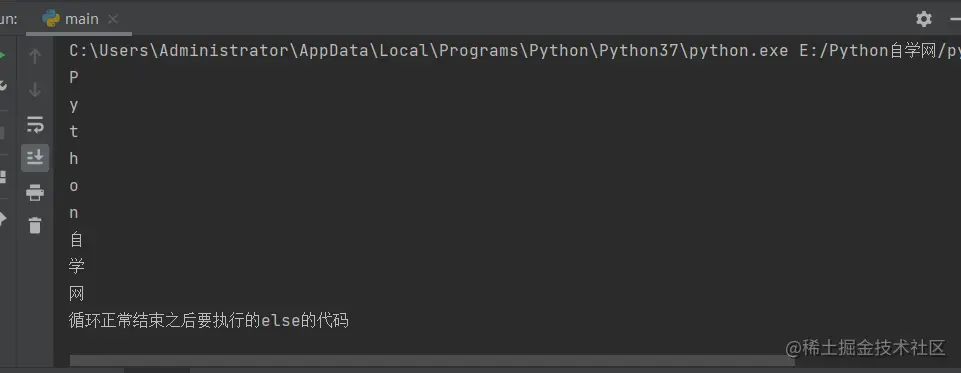Select the main run tab
This screenshot has height=373, width=961.
(80, 19)
